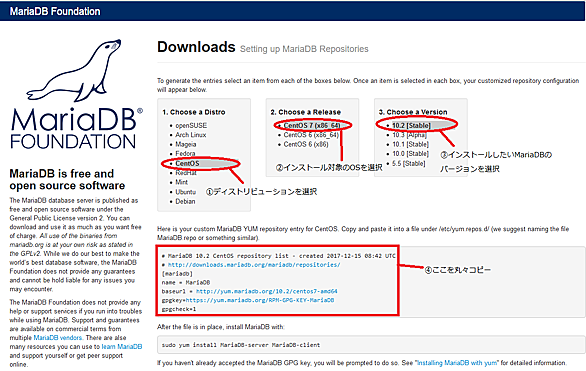Select version 10.2 [Stable]
586x371 pixels.
click(x=411, y=126)
